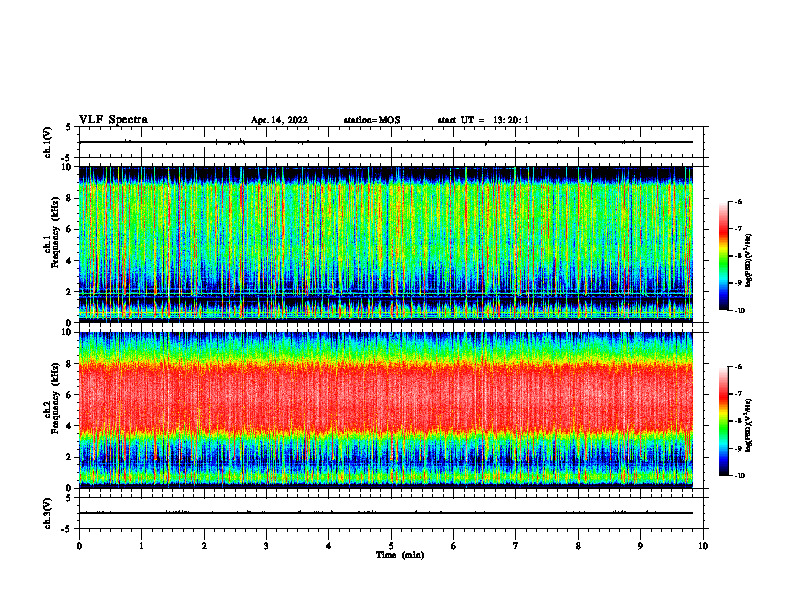Click time axis tick label "1"

click(x=141, y=546)
